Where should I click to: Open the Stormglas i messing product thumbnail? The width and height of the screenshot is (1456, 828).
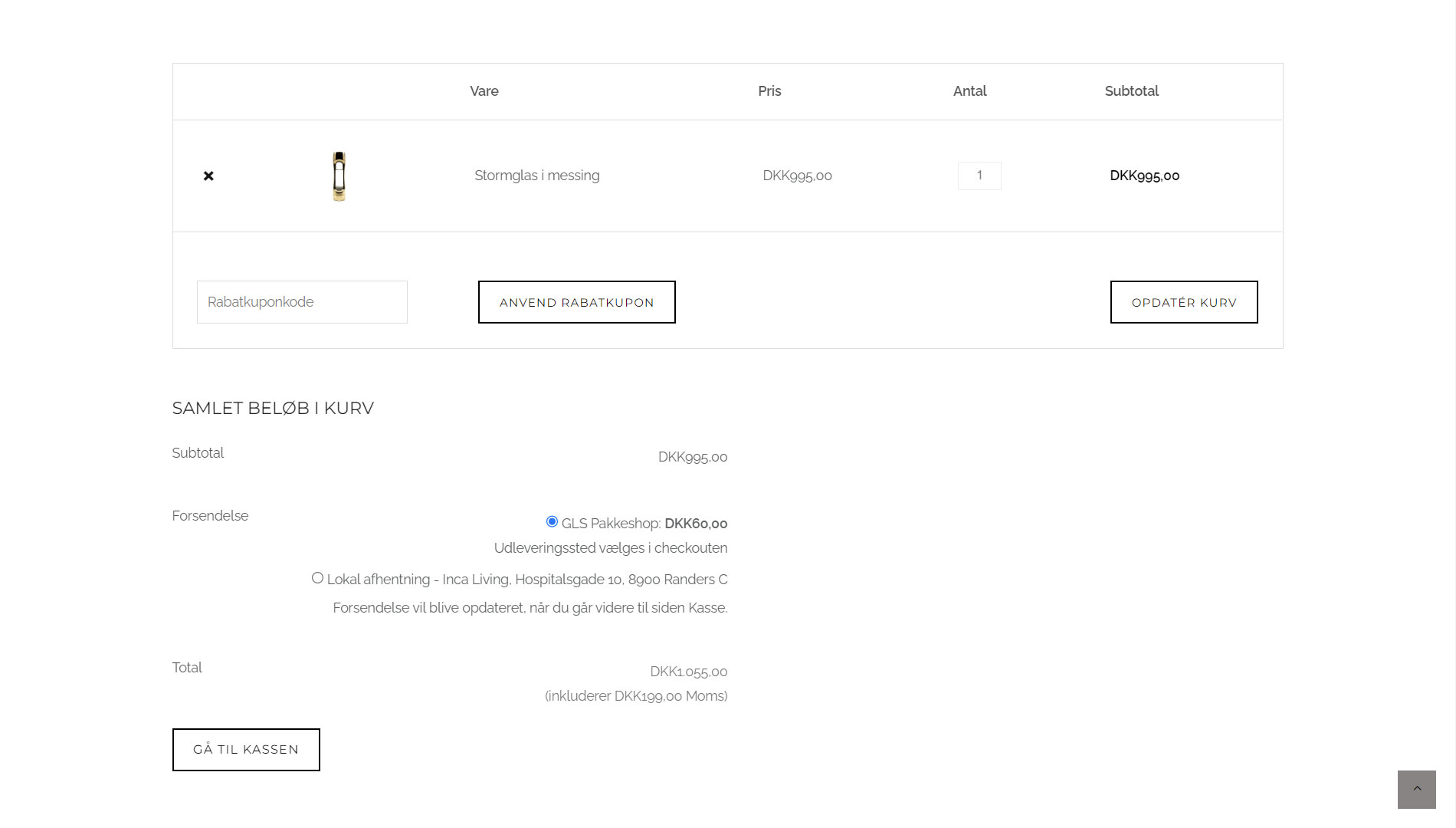(x=339, y=176)
